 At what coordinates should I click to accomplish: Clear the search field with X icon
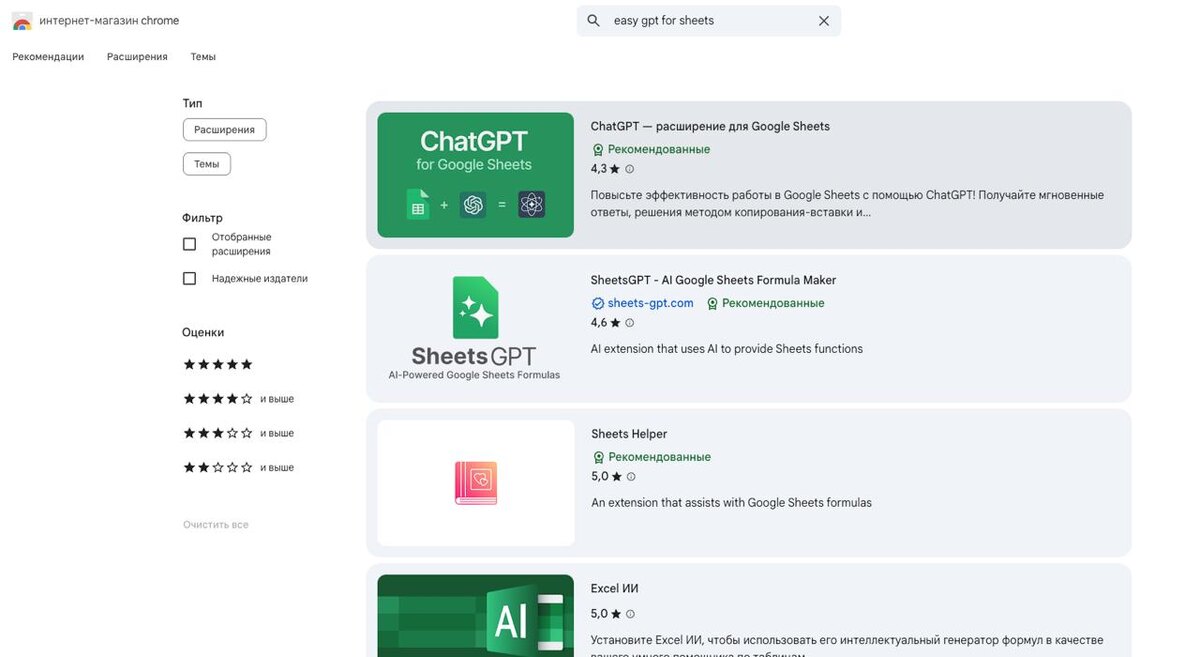[x=824, y=21]
